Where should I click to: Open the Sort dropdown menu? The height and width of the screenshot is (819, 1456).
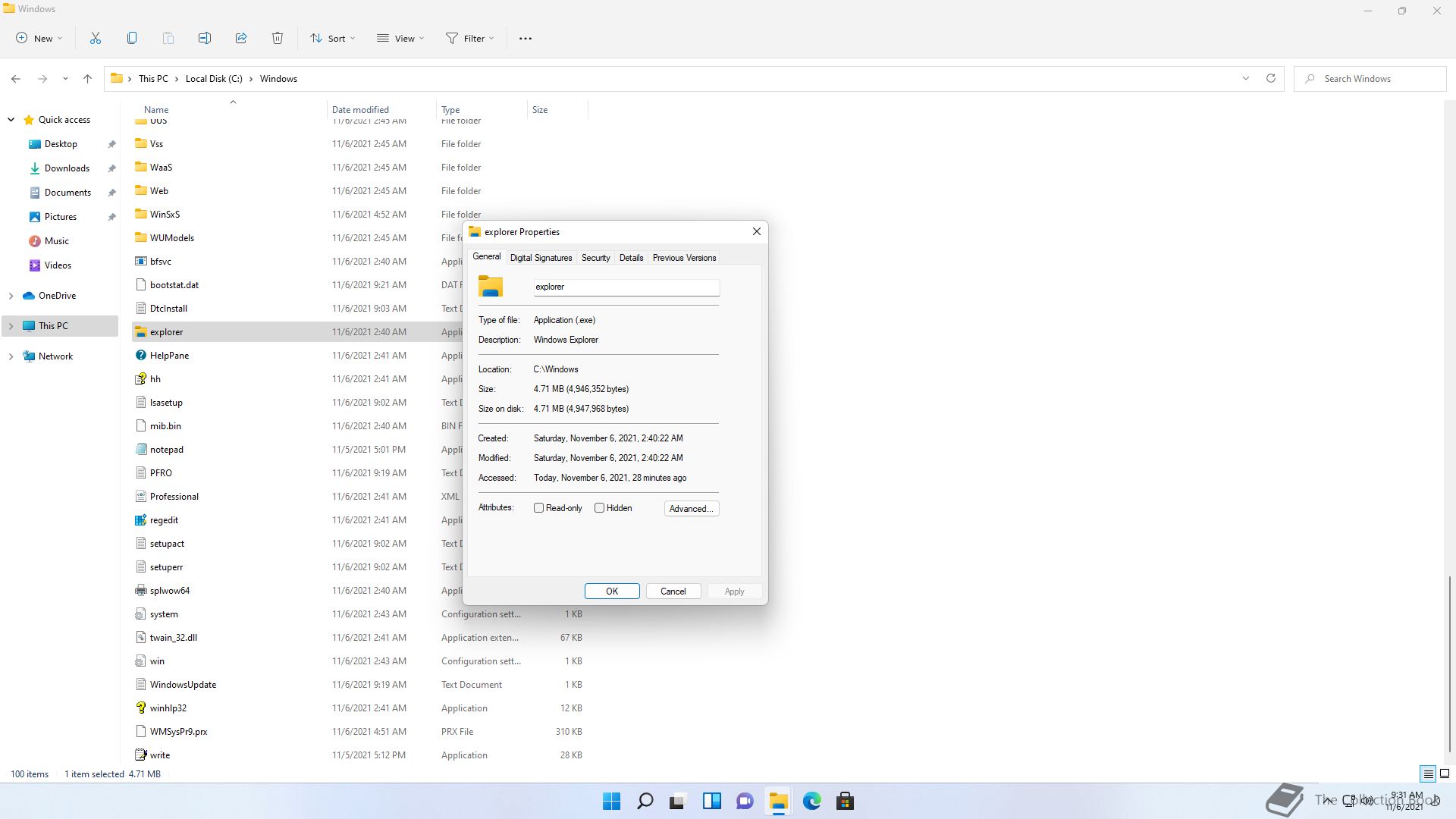point(332,38)
